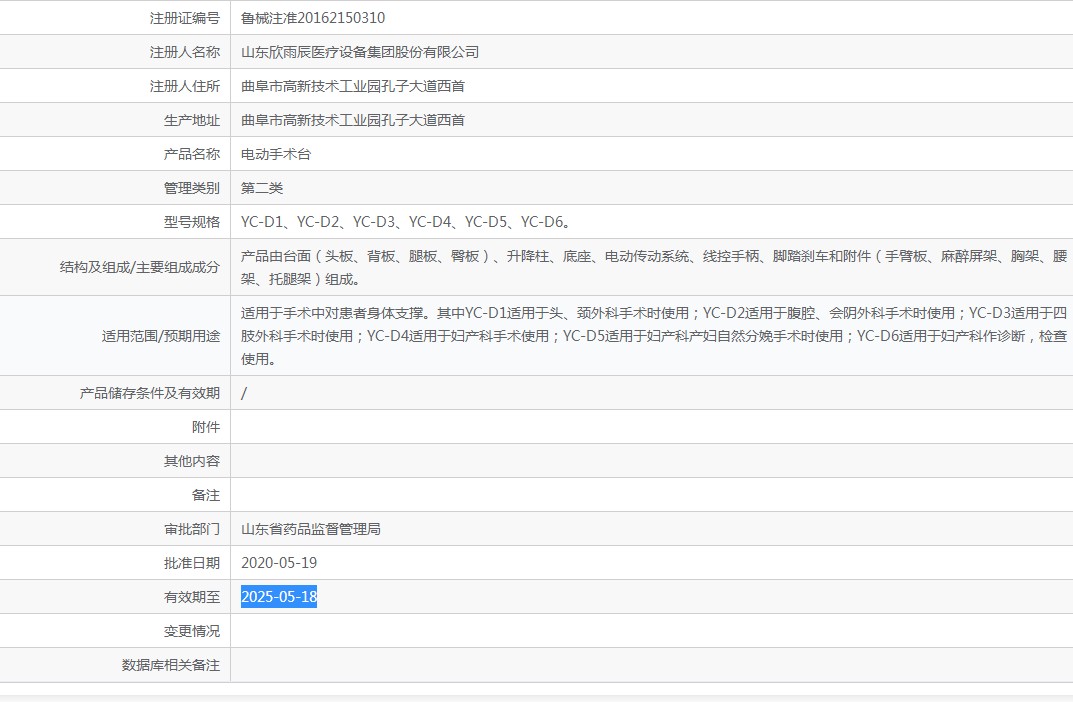1073x702 pixels.
Task: Select the 型号规格 label
Action: (x=192, y=222)
